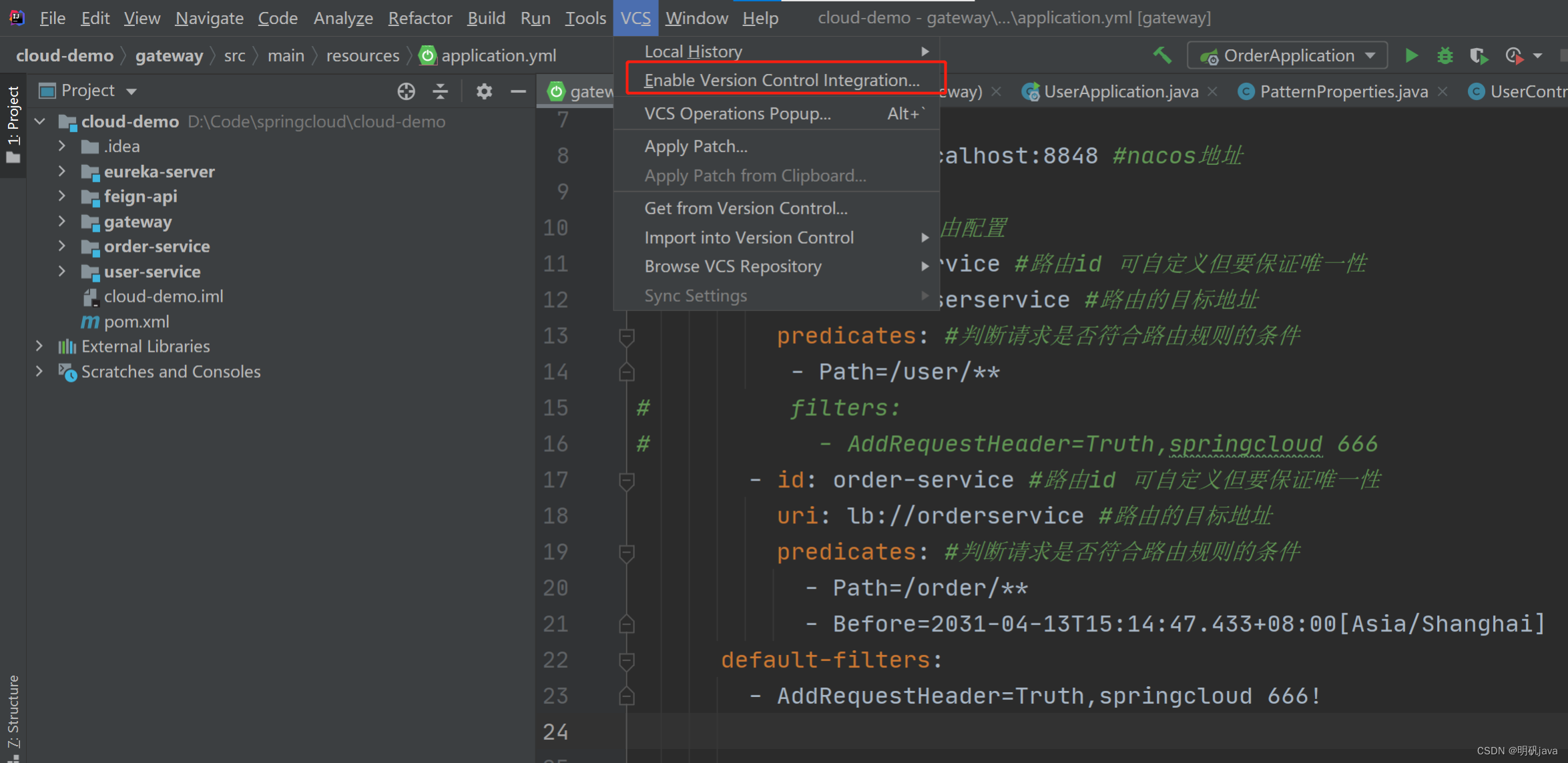Image resolution: width=1568 pixels, height=763 pixels.
Task: Click the locate target crosshair icon
Action: click(x=406, y=91)
